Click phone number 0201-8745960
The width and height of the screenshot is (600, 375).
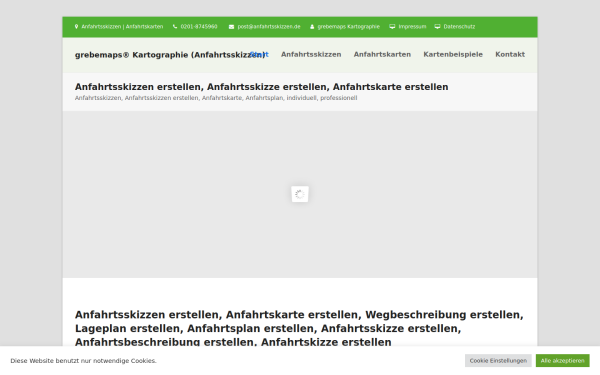pos(199,27)
